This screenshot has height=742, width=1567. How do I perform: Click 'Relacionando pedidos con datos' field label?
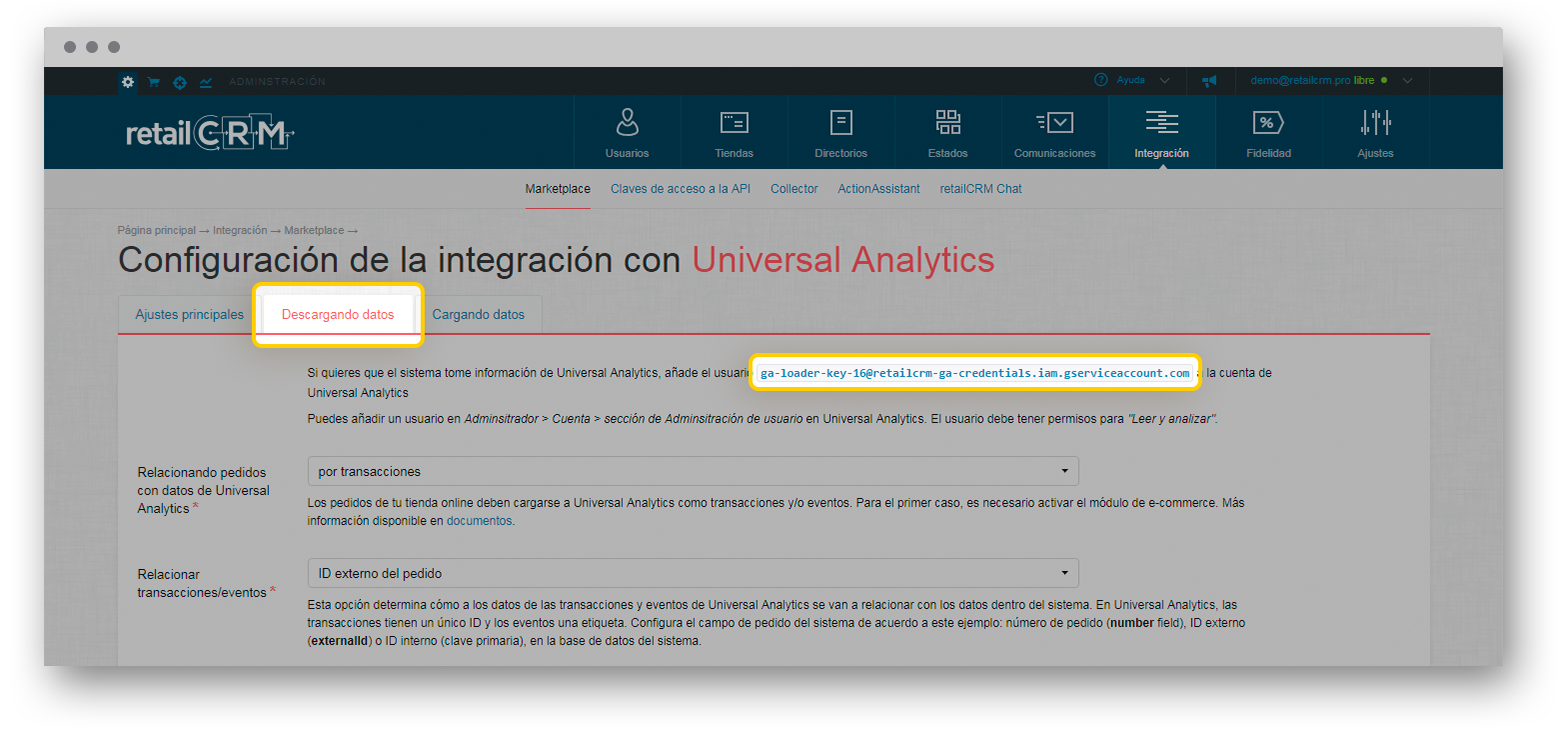(x=203, y=490)
